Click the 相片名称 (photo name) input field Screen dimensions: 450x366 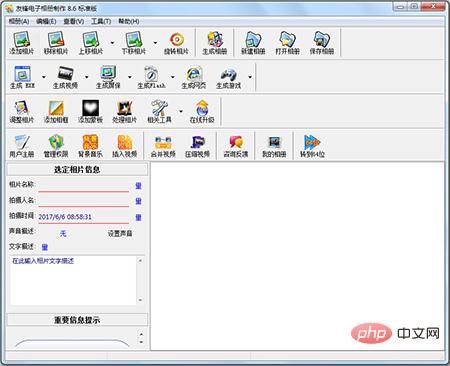84,186
